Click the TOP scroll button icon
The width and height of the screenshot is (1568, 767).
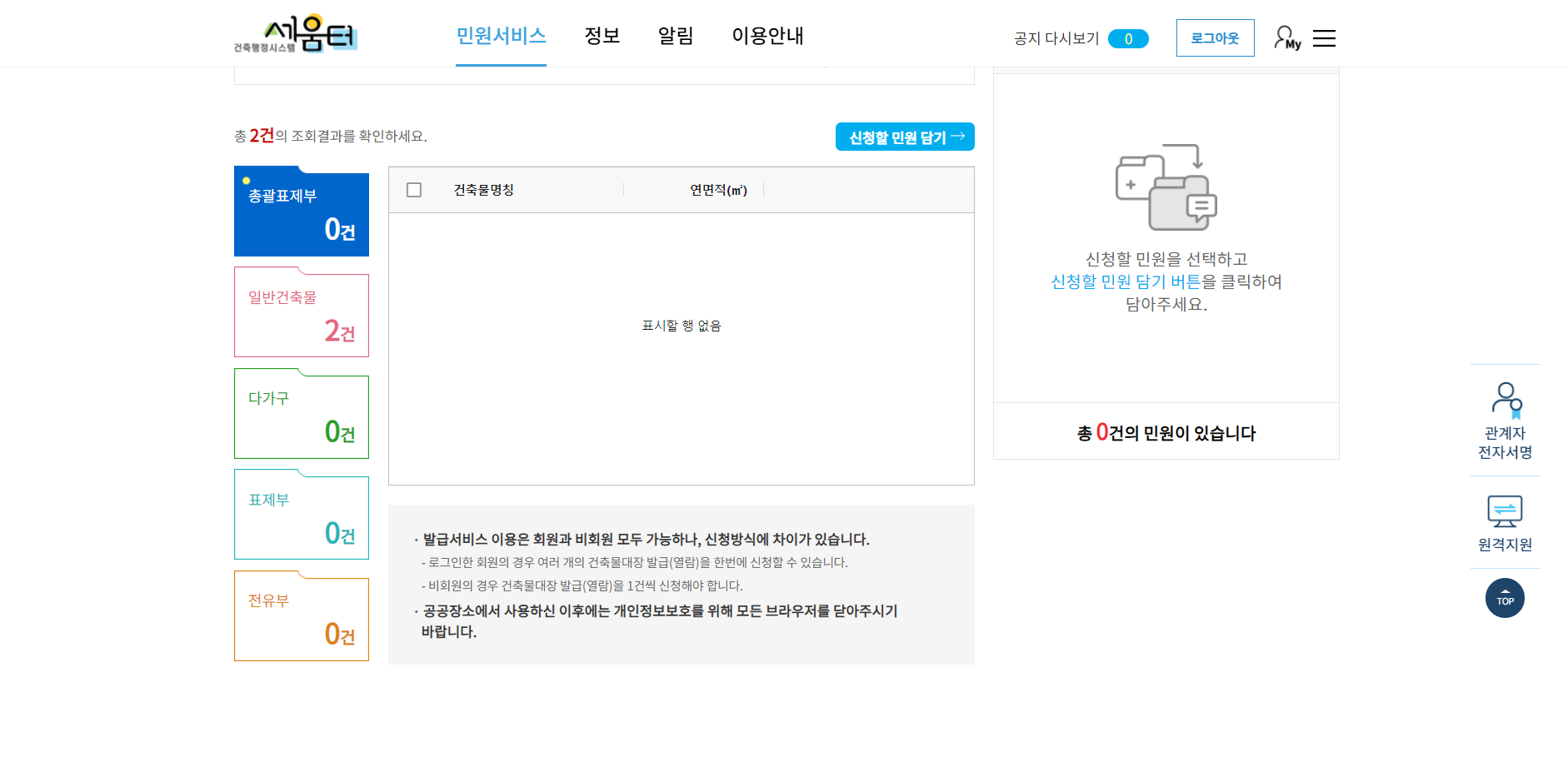pyautogui.click(x=1505, y=598)
